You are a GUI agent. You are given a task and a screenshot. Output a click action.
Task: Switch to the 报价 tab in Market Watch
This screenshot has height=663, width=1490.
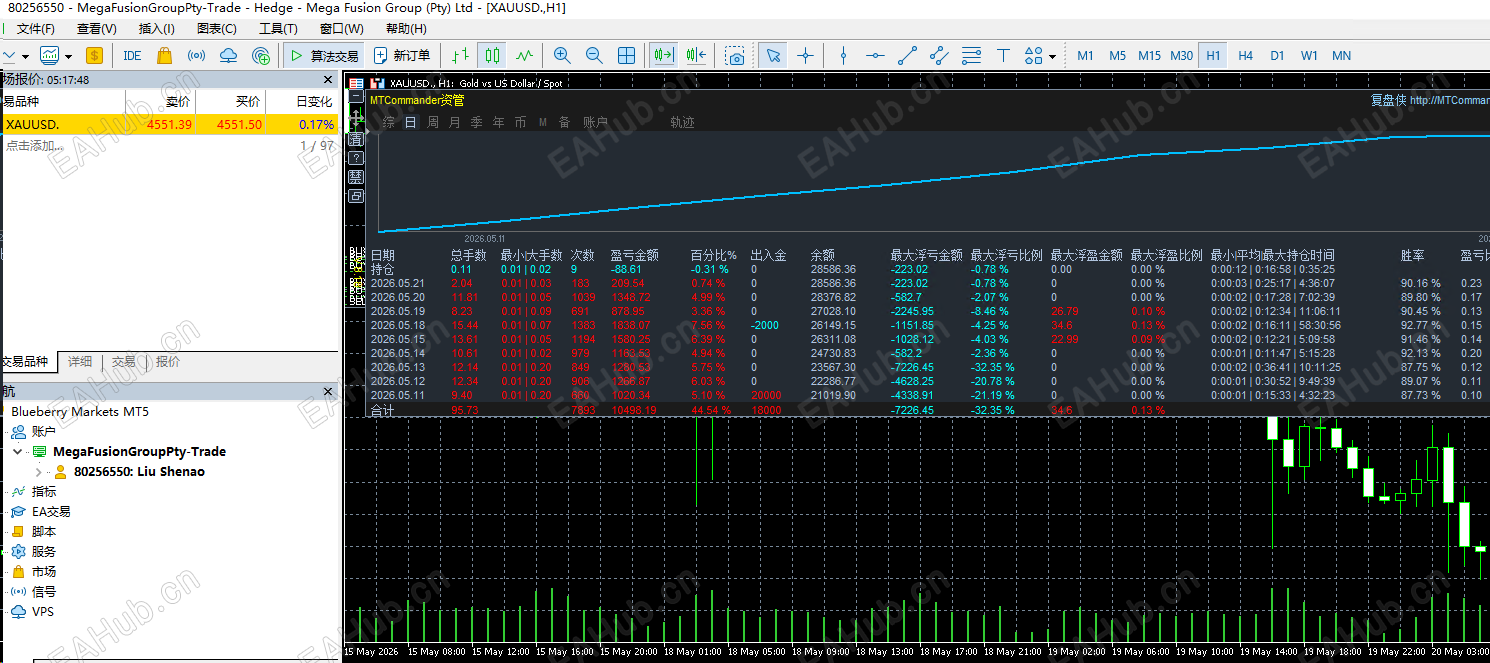(168, 362)
